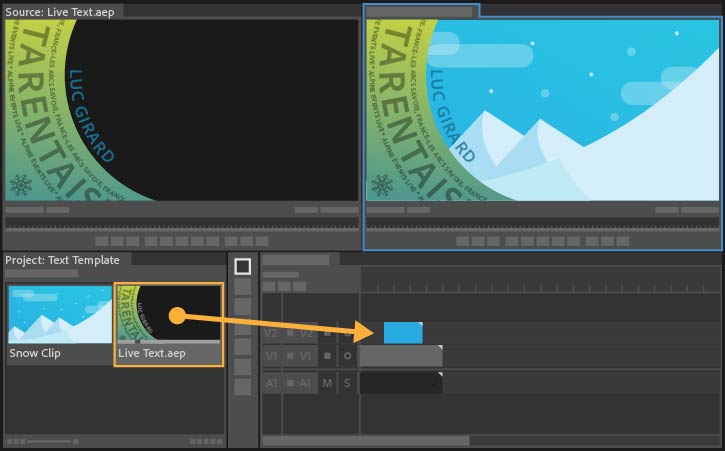Click the timeline horizontal scrollbar
The height and width of the screenshot is (451, 725).
366,440
